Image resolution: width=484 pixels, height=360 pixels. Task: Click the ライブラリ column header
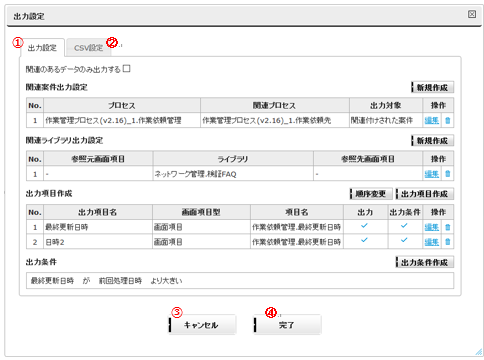233,159
